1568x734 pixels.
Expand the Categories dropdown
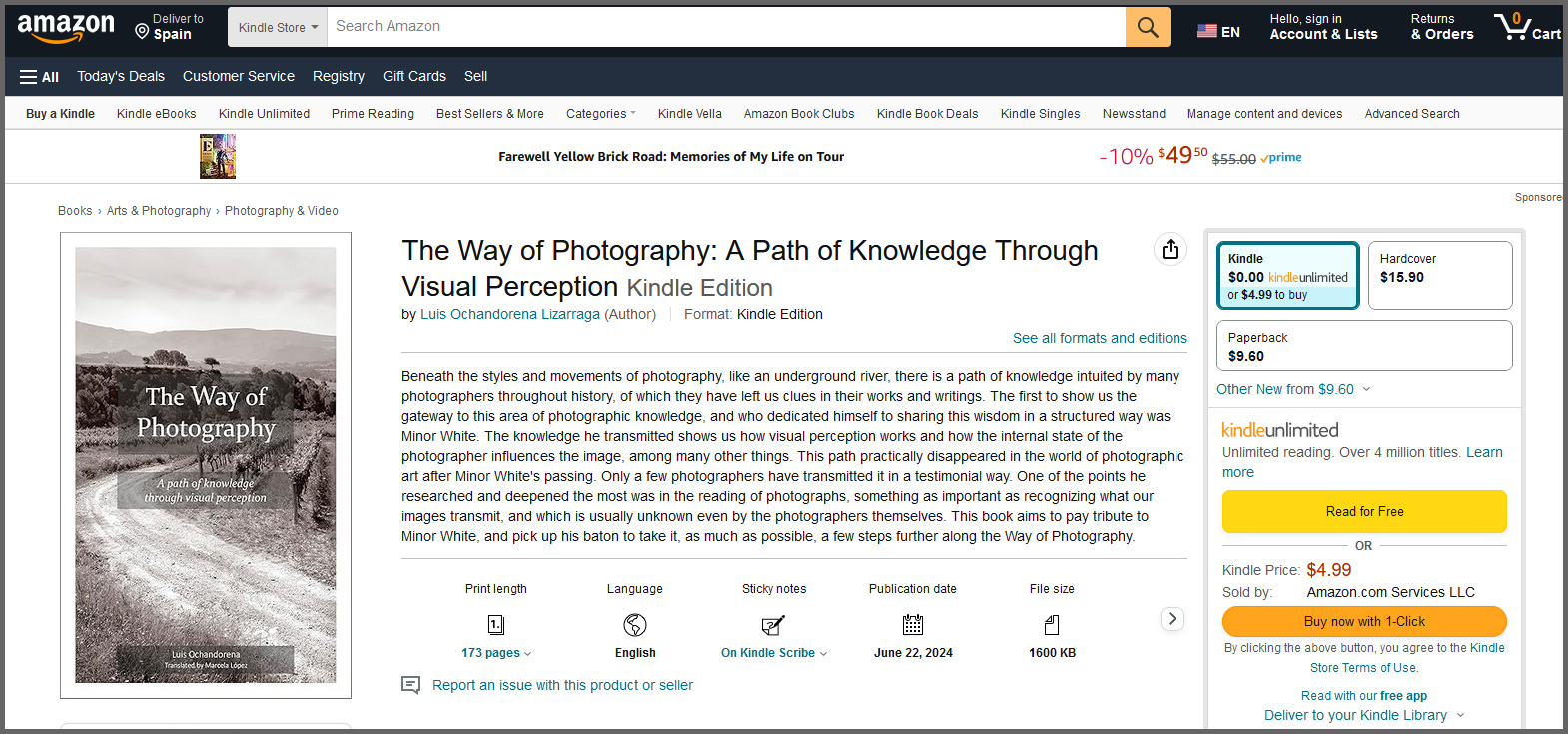tap(600, 114)
